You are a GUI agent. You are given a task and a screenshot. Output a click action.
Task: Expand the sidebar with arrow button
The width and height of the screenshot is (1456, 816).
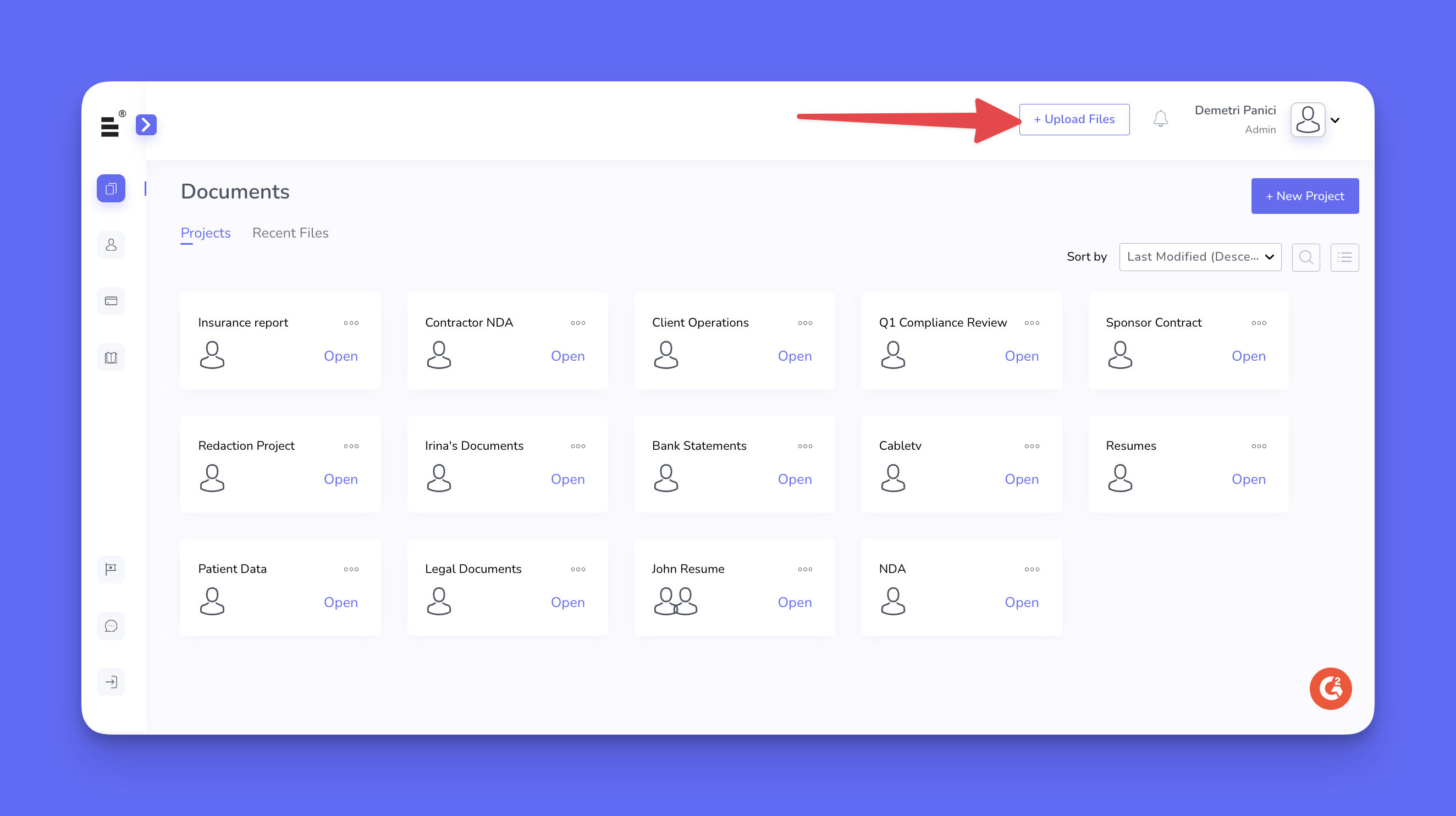[146, 124]
